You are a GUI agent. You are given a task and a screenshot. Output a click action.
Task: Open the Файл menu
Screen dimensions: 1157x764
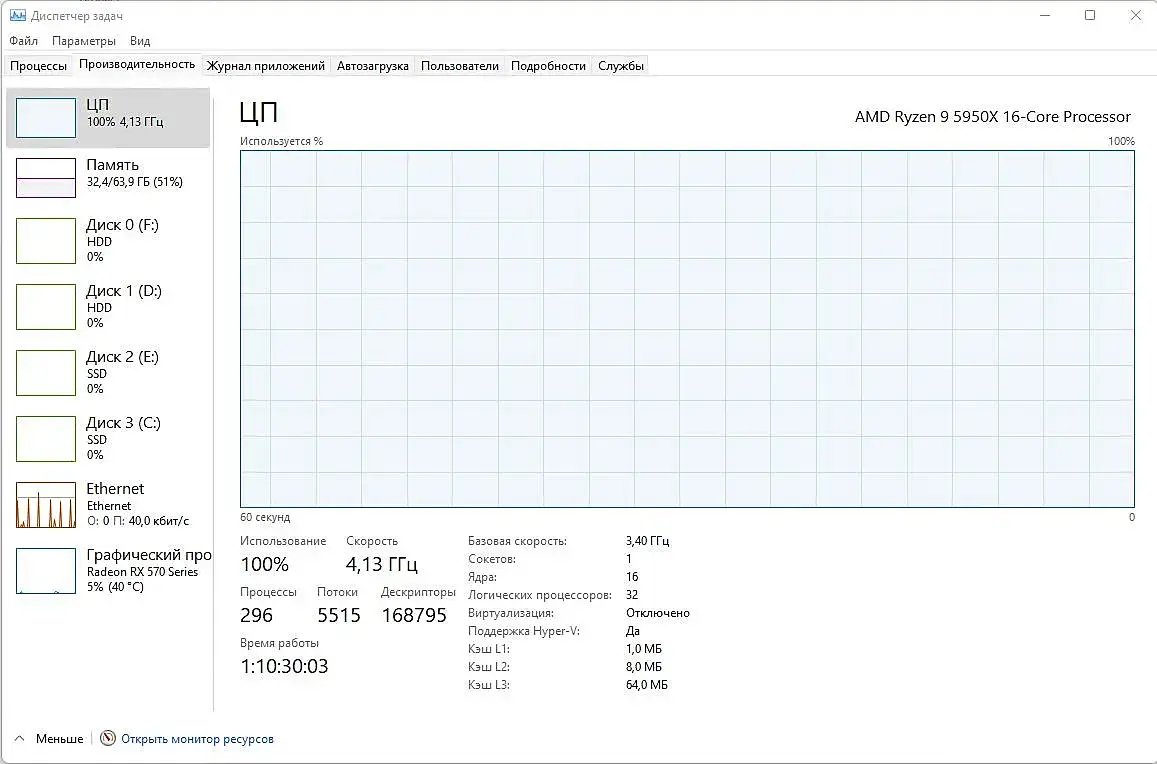pos(24,41)
